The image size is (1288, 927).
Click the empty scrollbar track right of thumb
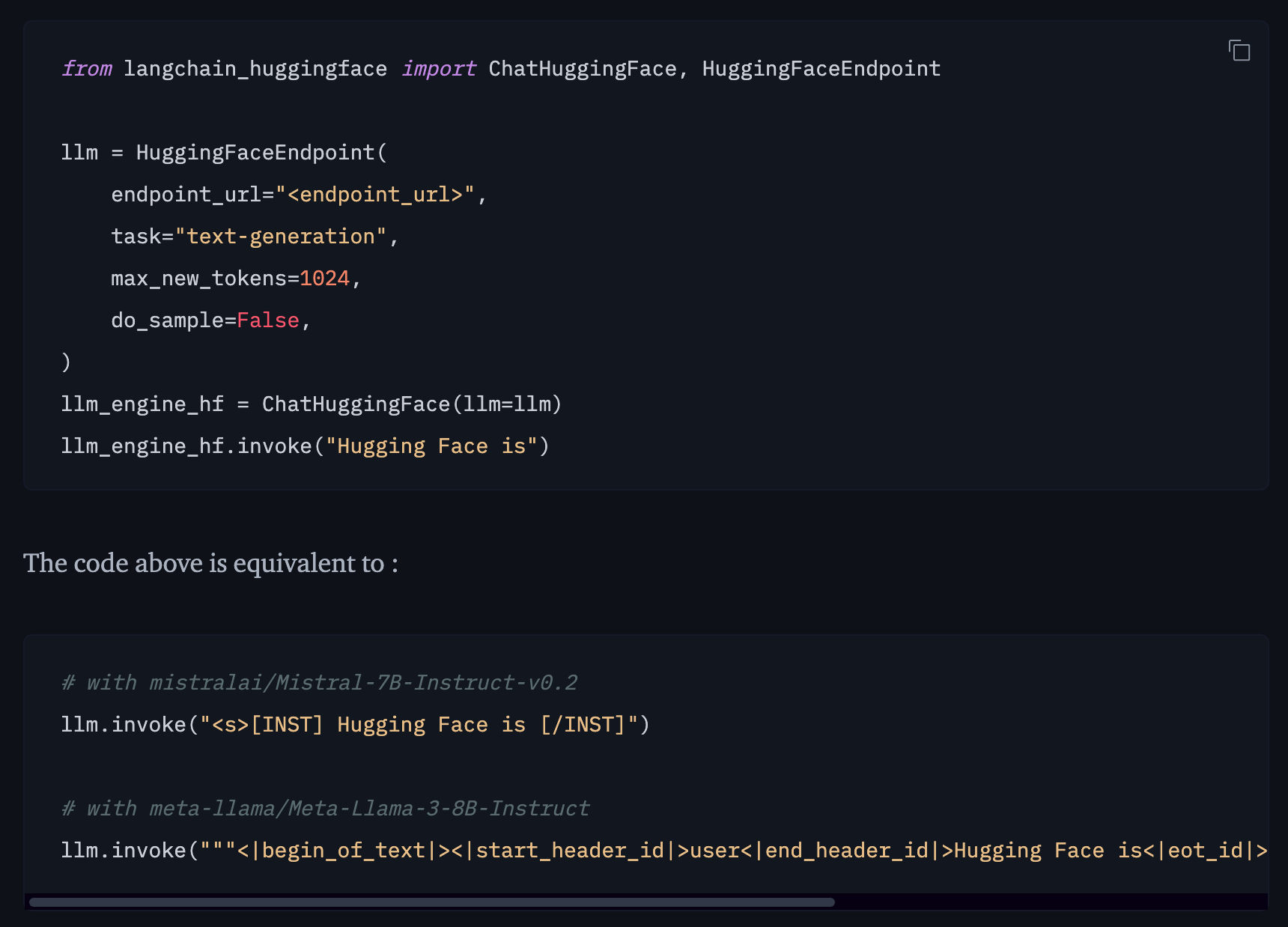(x=1048, y=902)
